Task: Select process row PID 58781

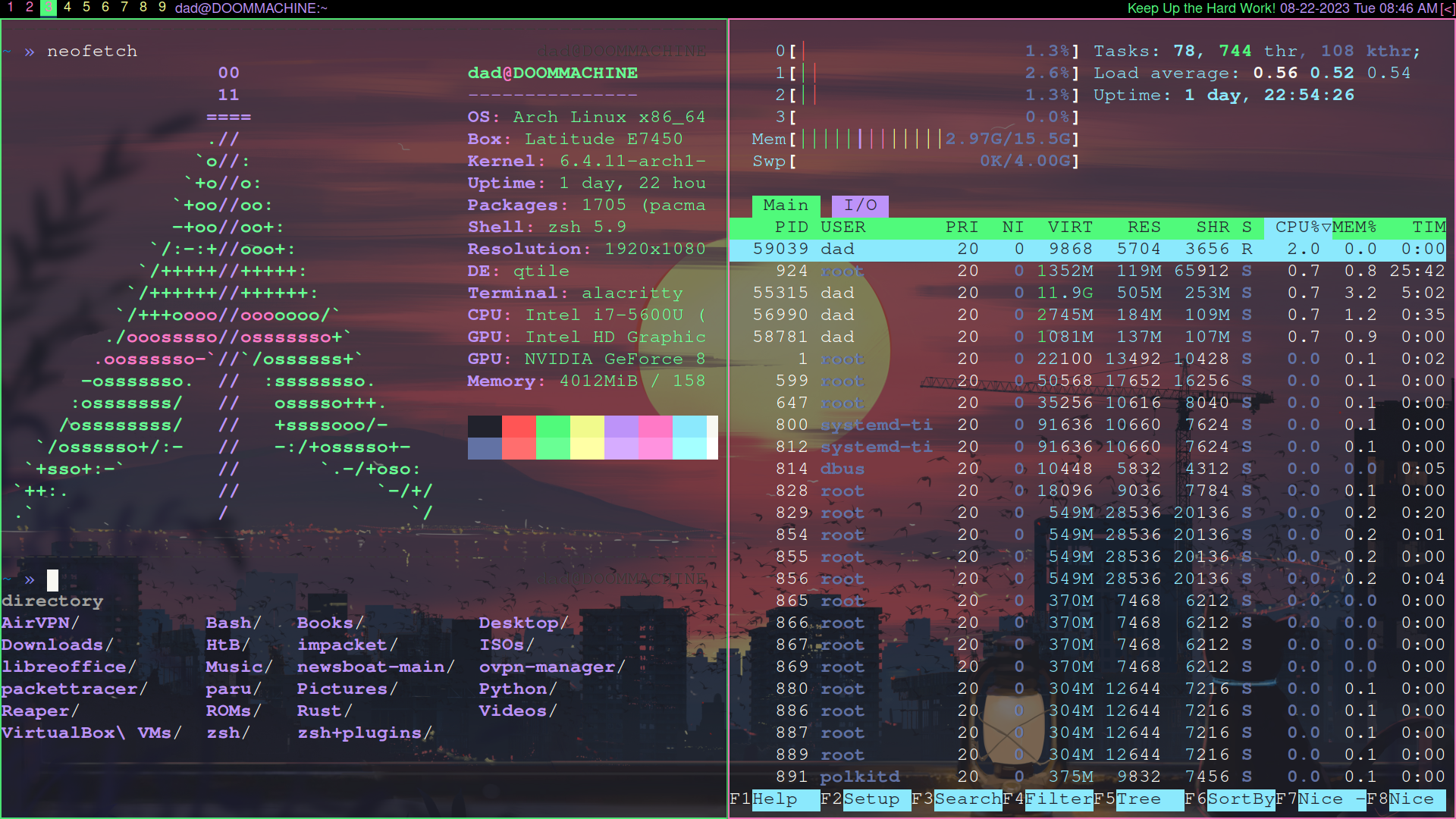Action: click(x=1087, y=337)
